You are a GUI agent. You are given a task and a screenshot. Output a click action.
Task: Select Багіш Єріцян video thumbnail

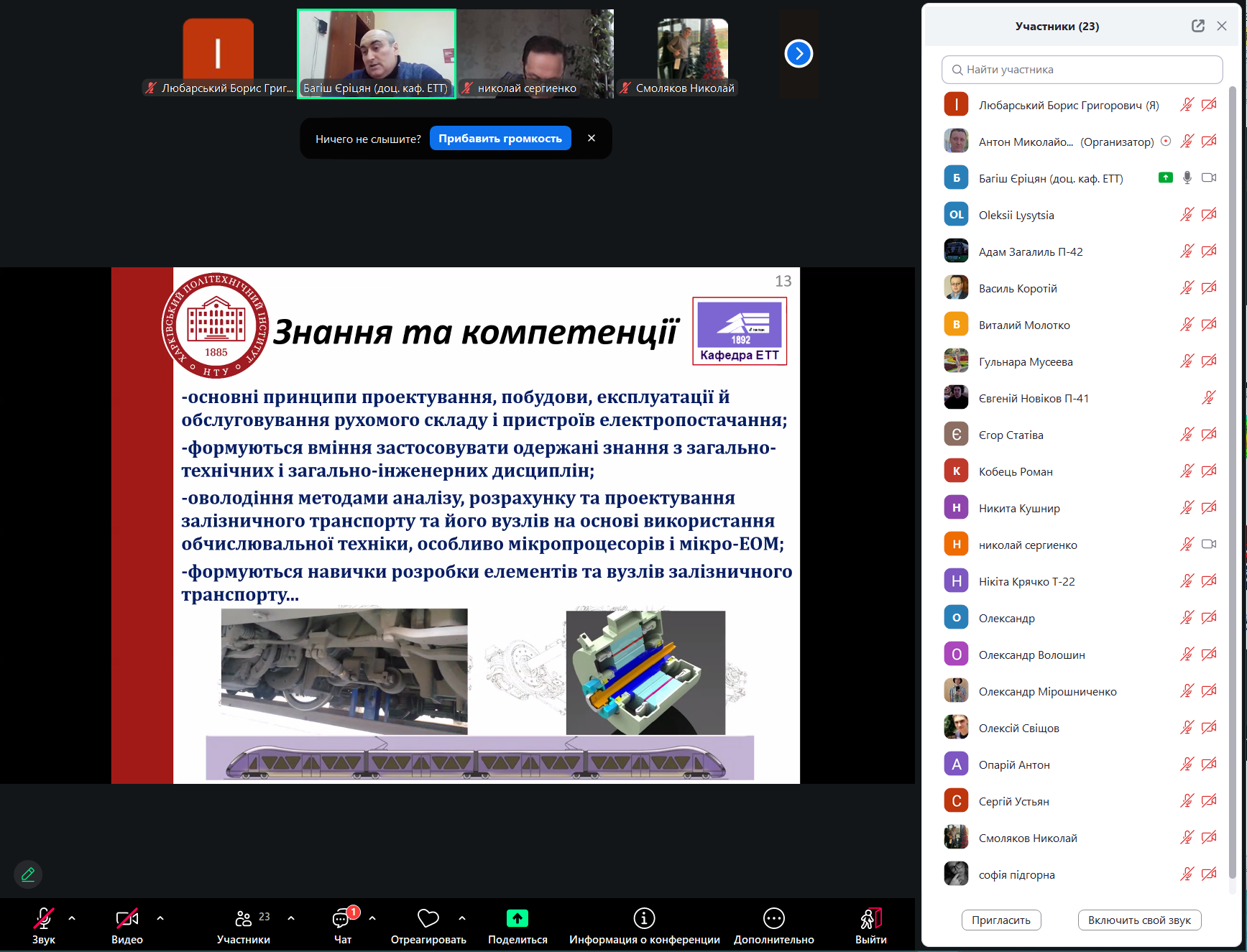point(377,54)
